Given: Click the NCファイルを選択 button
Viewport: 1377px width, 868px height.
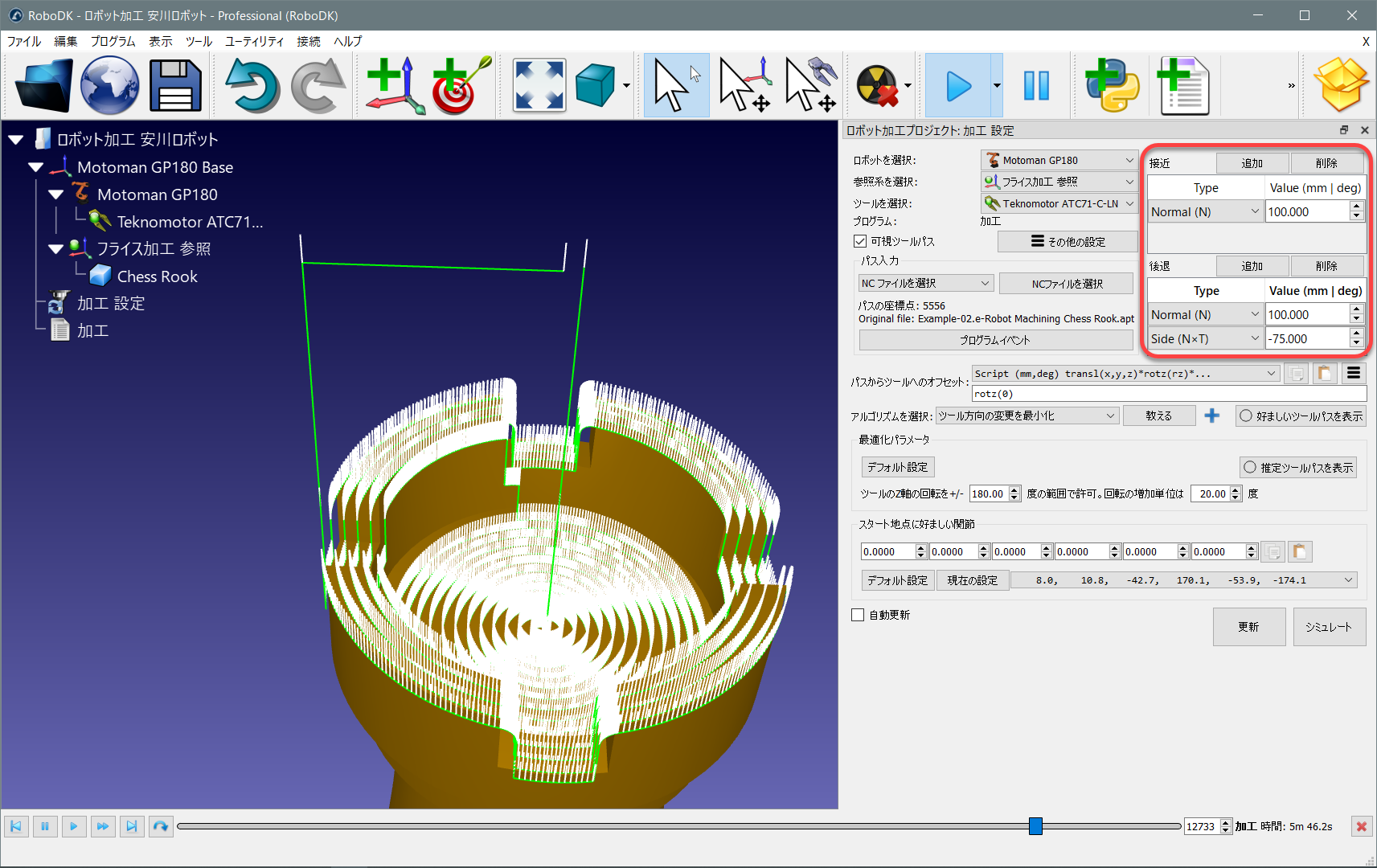Looking at the screenshot, I should tap(1067, 283).
